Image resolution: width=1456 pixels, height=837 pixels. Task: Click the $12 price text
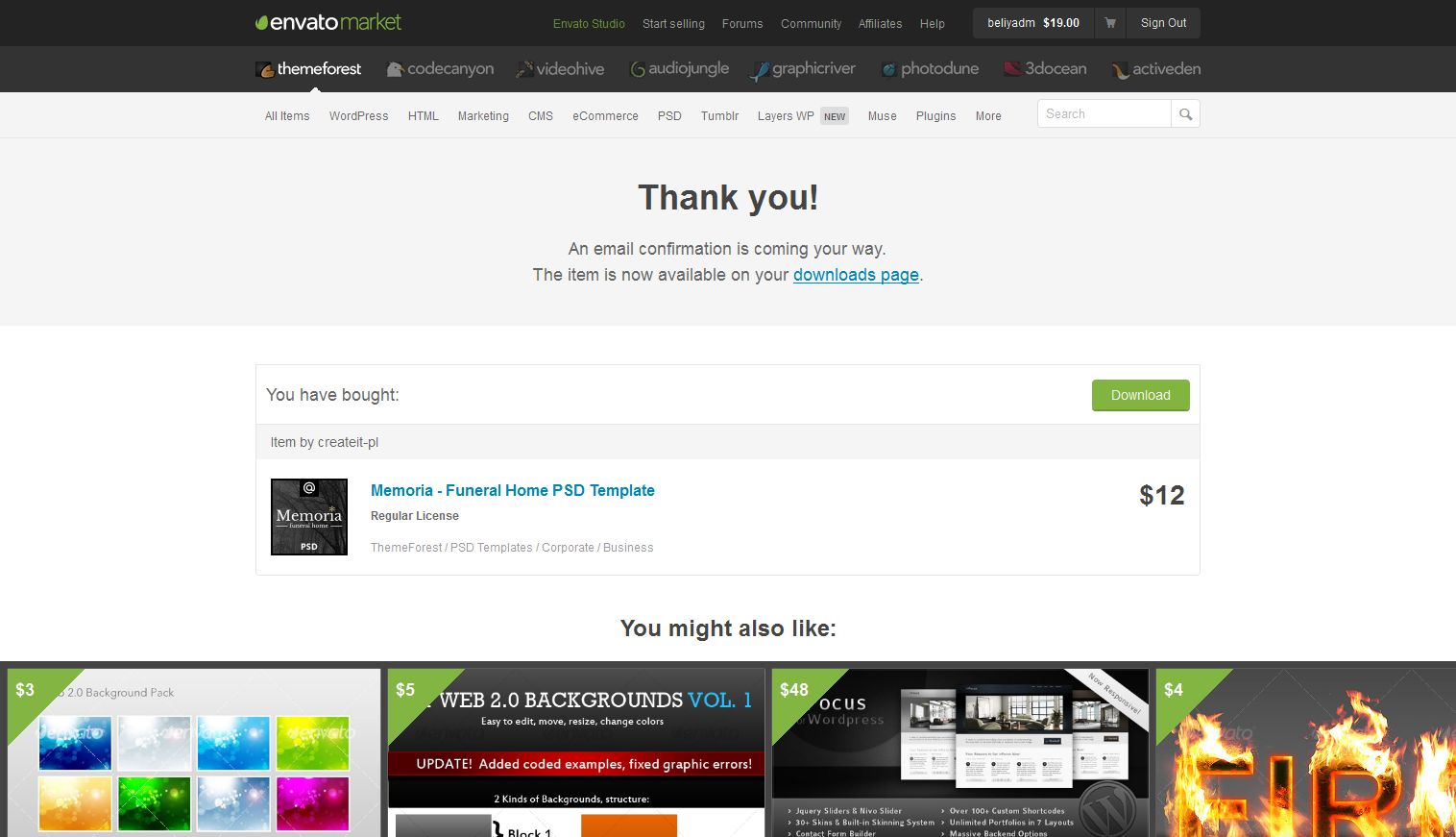(x=1162, y=496)
